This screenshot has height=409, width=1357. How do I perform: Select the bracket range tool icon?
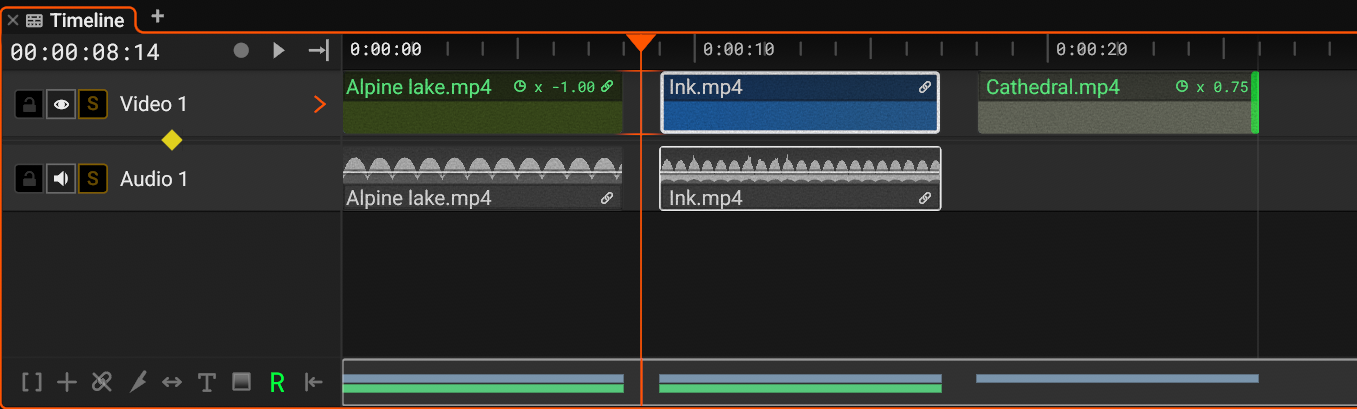point(32,382)
